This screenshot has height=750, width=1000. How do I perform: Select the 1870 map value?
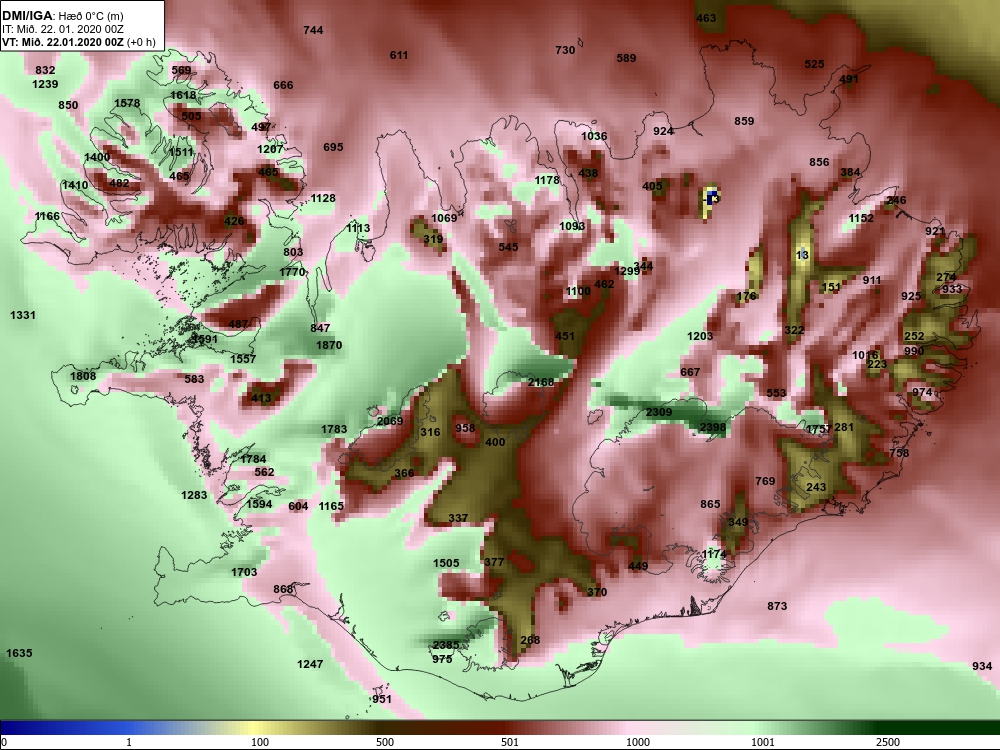click(x=329, y=345)
